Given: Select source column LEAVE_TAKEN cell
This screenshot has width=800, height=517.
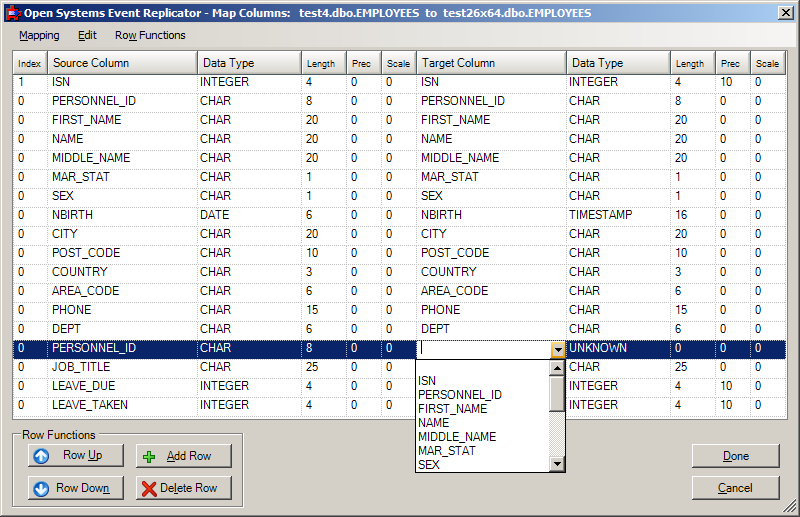Looking at the screenshot, I should pyautogui.click(x=122, y=405).
